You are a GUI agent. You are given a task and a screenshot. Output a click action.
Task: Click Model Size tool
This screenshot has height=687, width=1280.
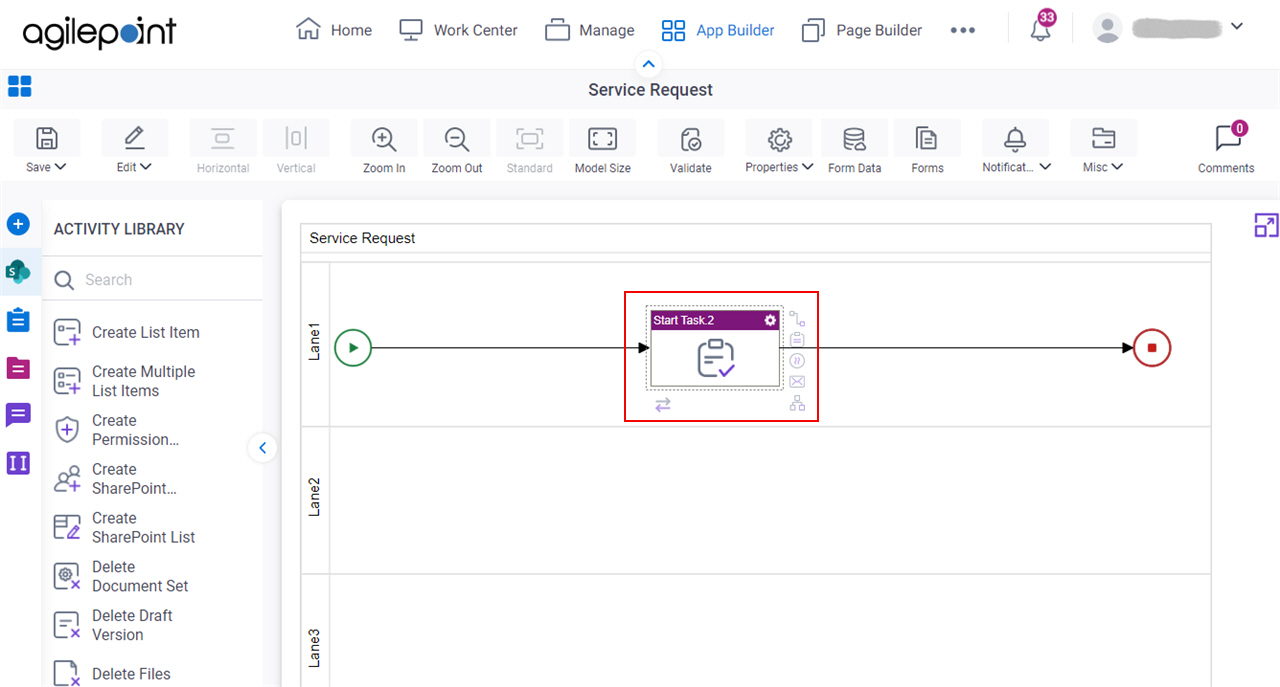pyautogui.click(x=603, y=149)
